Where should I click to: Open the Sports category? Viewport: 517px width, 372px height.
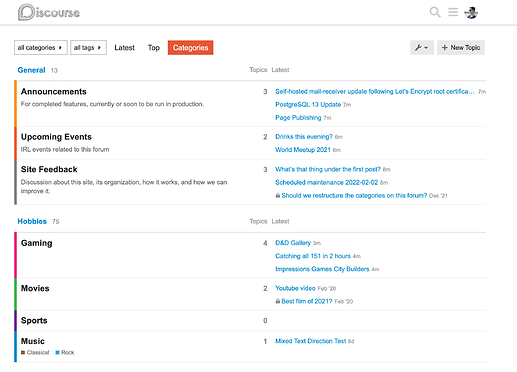tap(34, 321)
